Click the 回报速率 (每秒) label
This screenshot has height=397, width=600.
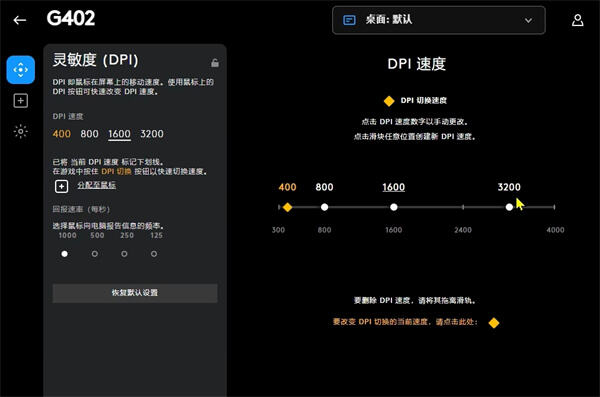point(81,209)
